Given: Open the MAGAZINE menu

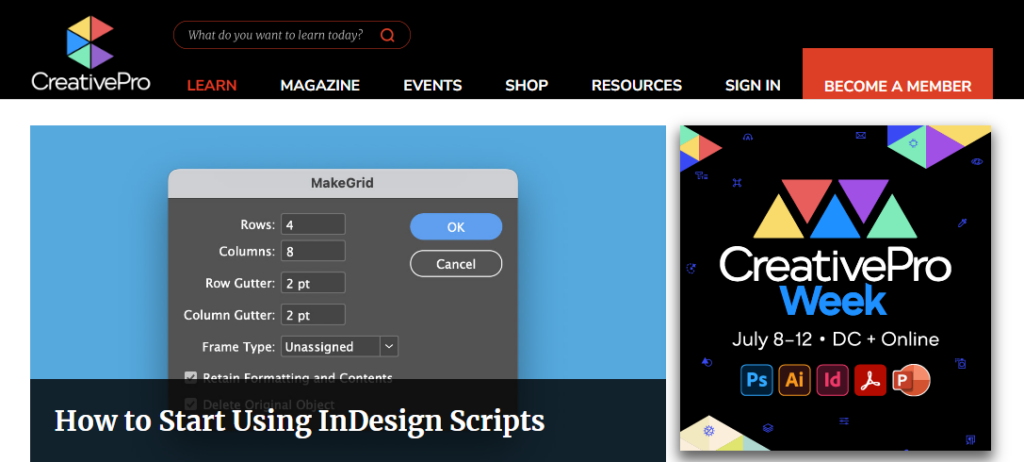Looking at the screenshot, I should (x=320, y=86).
